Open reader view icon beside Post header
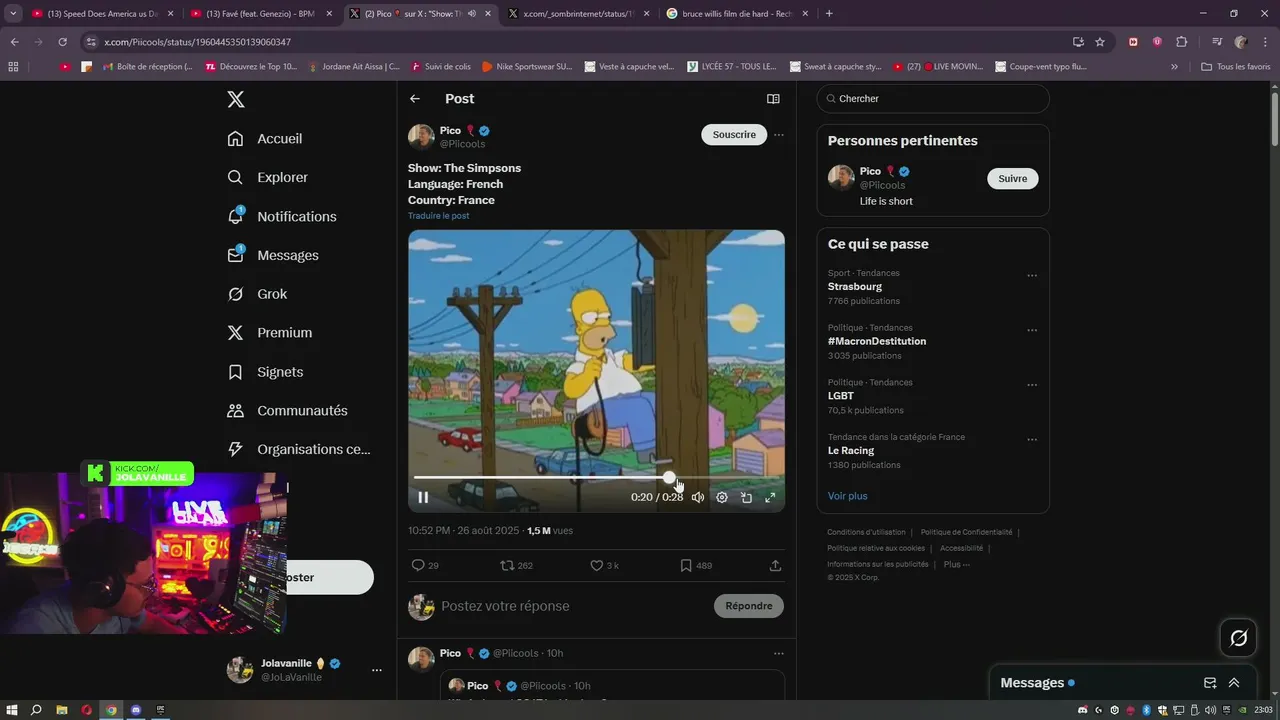 coord(773,99)
